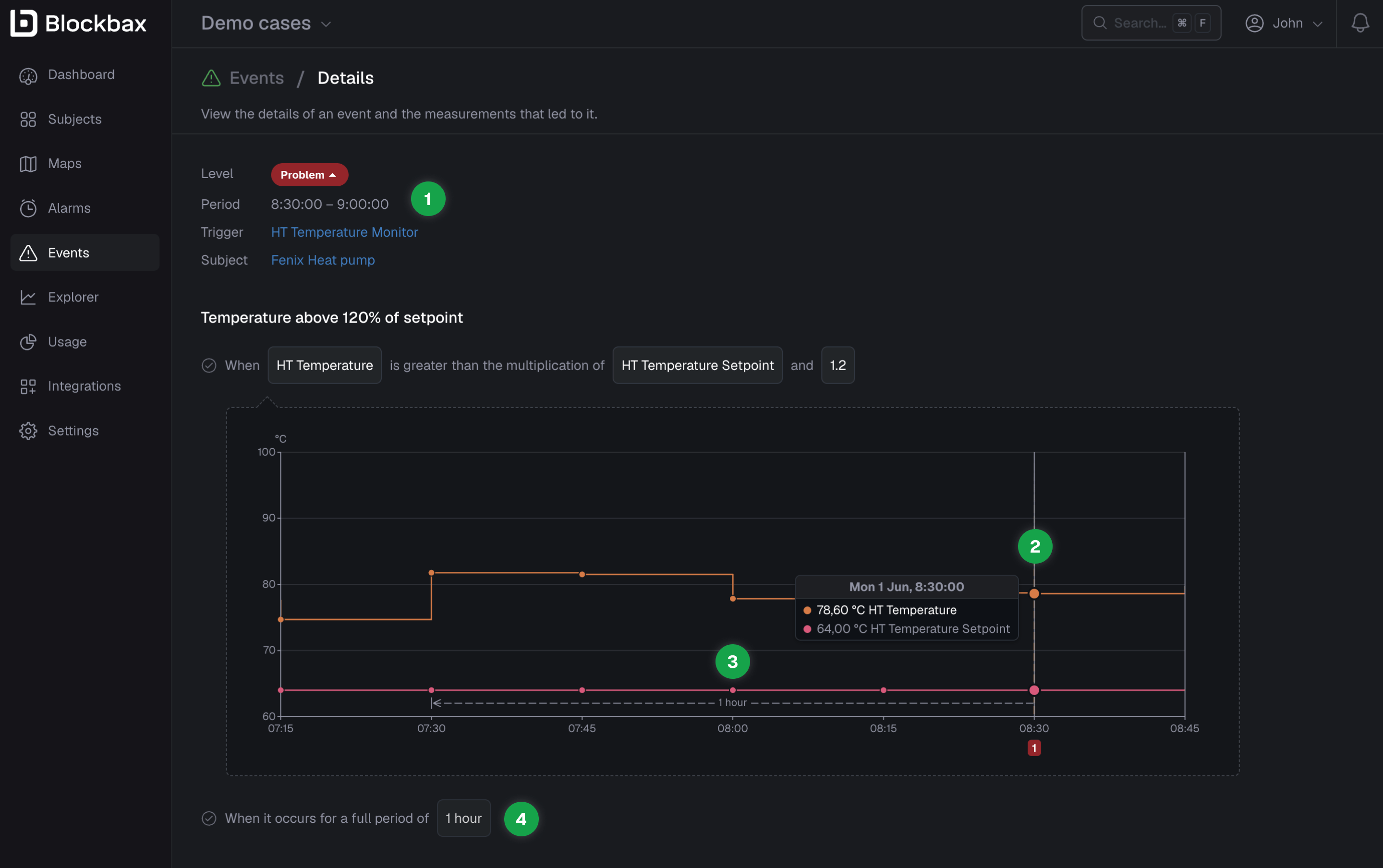Open the Problem level badge dropdown
This screenshot has height=868, width=1383.
[309, 175]
